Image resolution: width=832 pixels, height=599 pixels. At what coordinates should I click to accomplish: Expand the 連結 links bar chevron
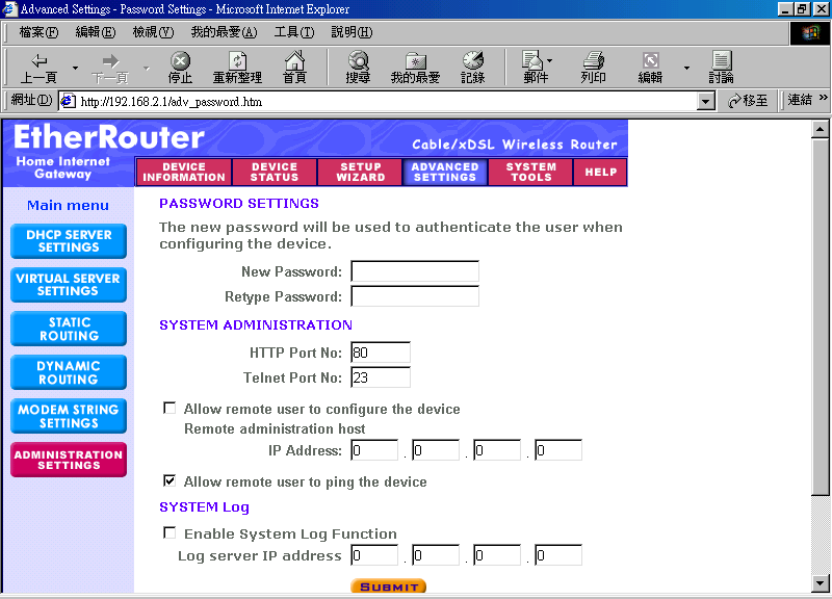822,98
